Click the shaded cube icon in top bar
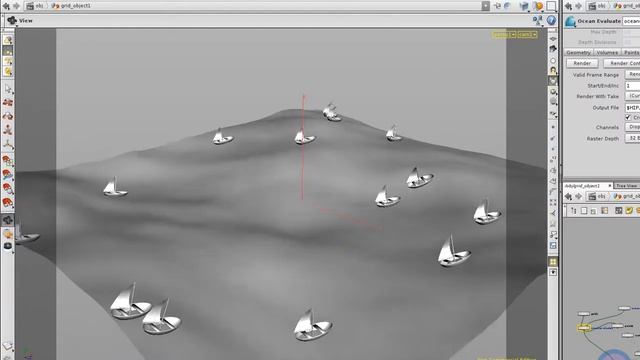 point(524,6)
